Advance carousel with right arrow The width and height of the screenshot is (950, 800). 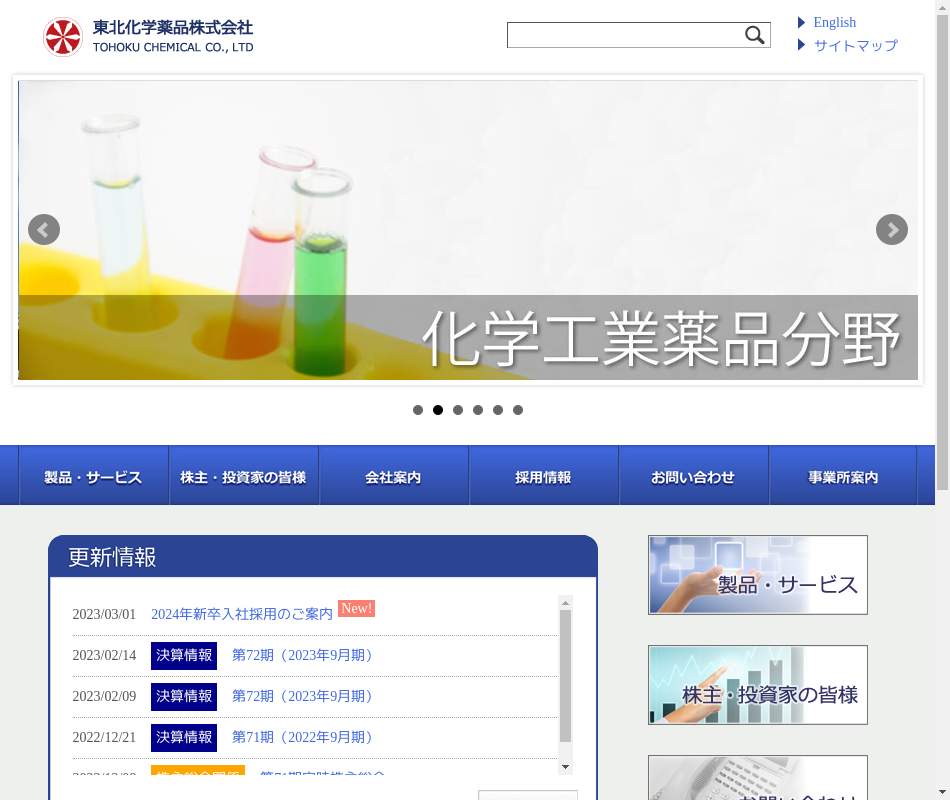pyautogui.click(x=892, y=230)
